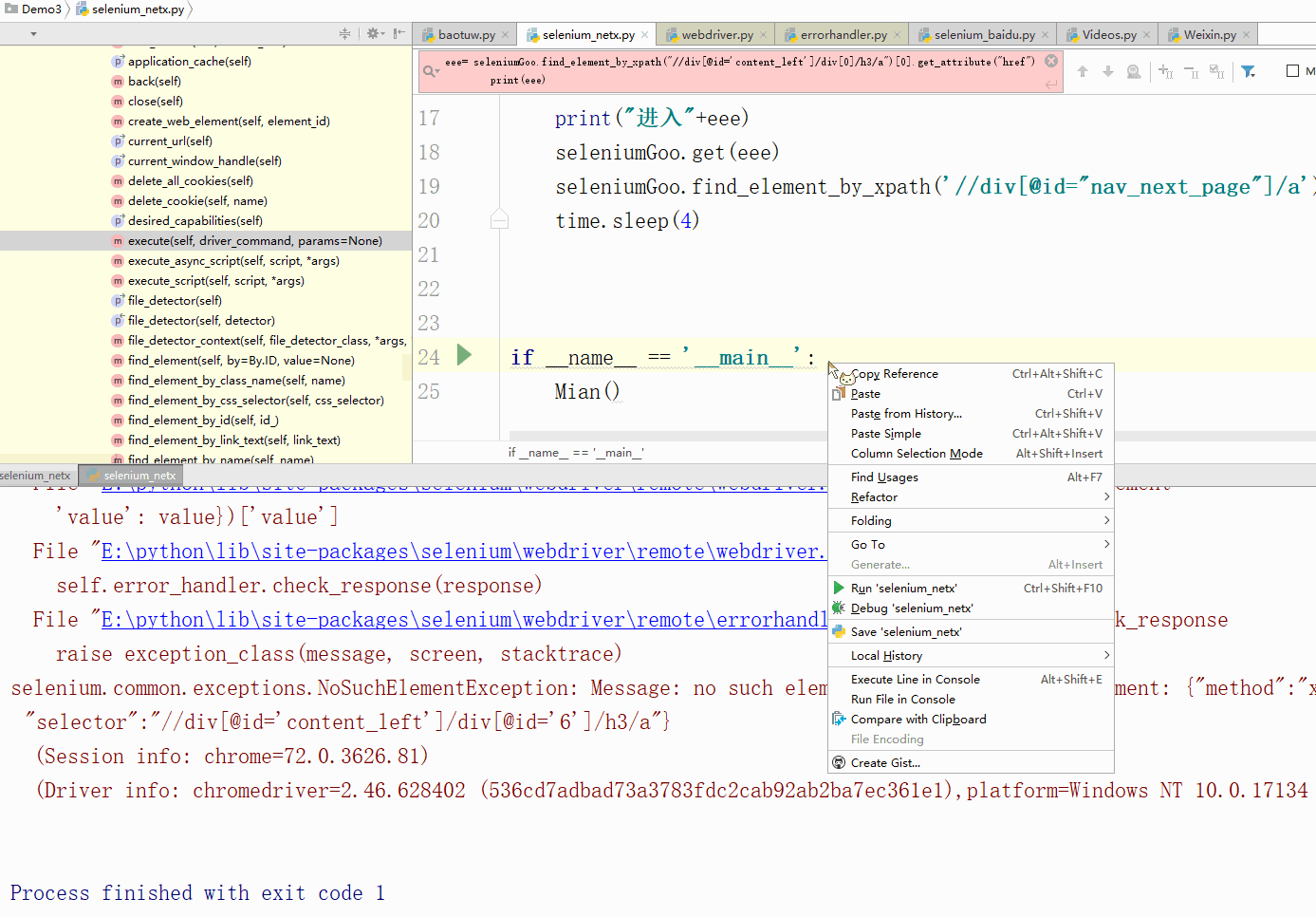Screen dimensions: 1316x917
Task: Click the search filter funnel icon
Action: click(1249, 72)
